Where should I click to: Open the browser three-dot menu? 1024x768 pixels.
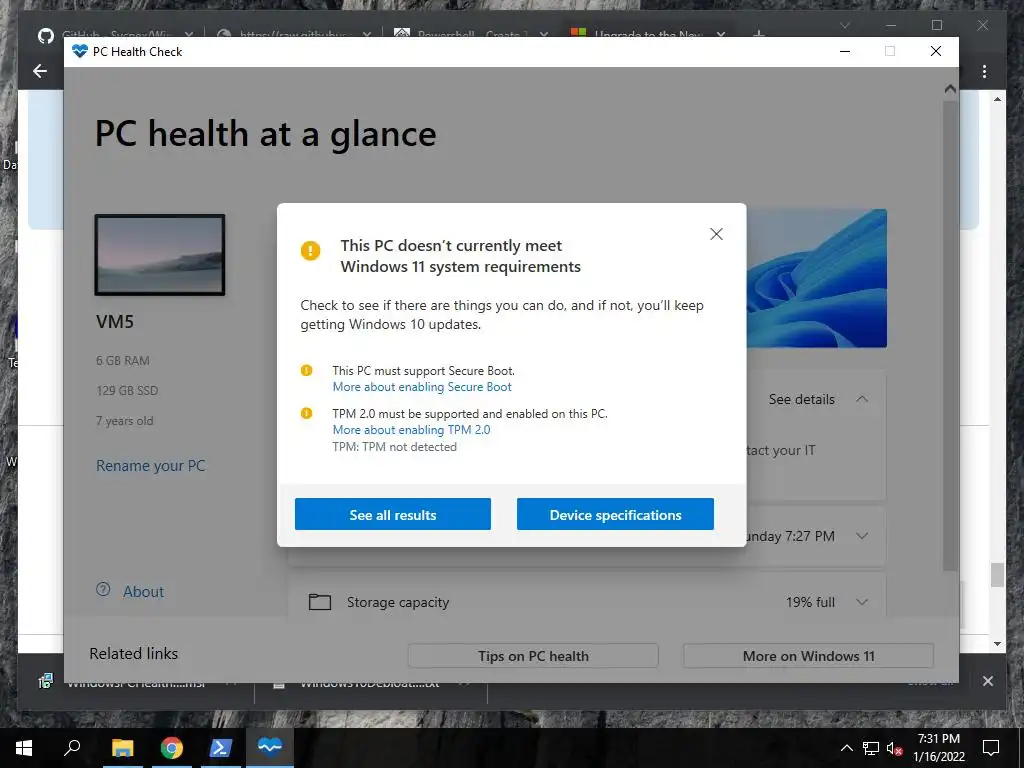click(984, 71)
